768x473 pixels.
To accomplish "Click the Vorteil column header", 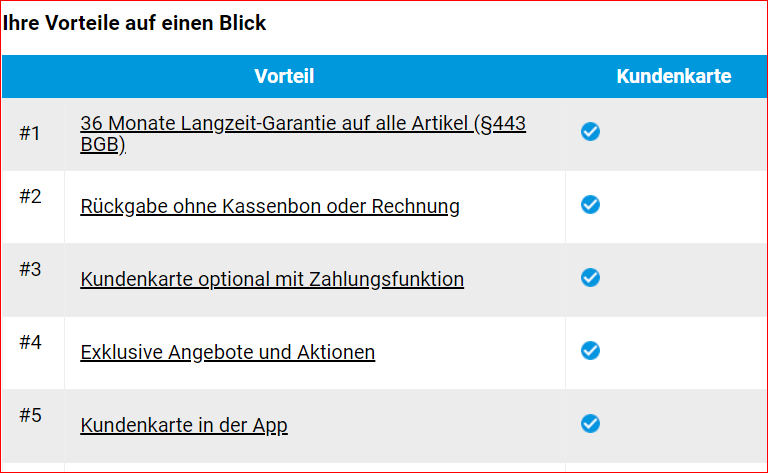I will pos(284,77).
